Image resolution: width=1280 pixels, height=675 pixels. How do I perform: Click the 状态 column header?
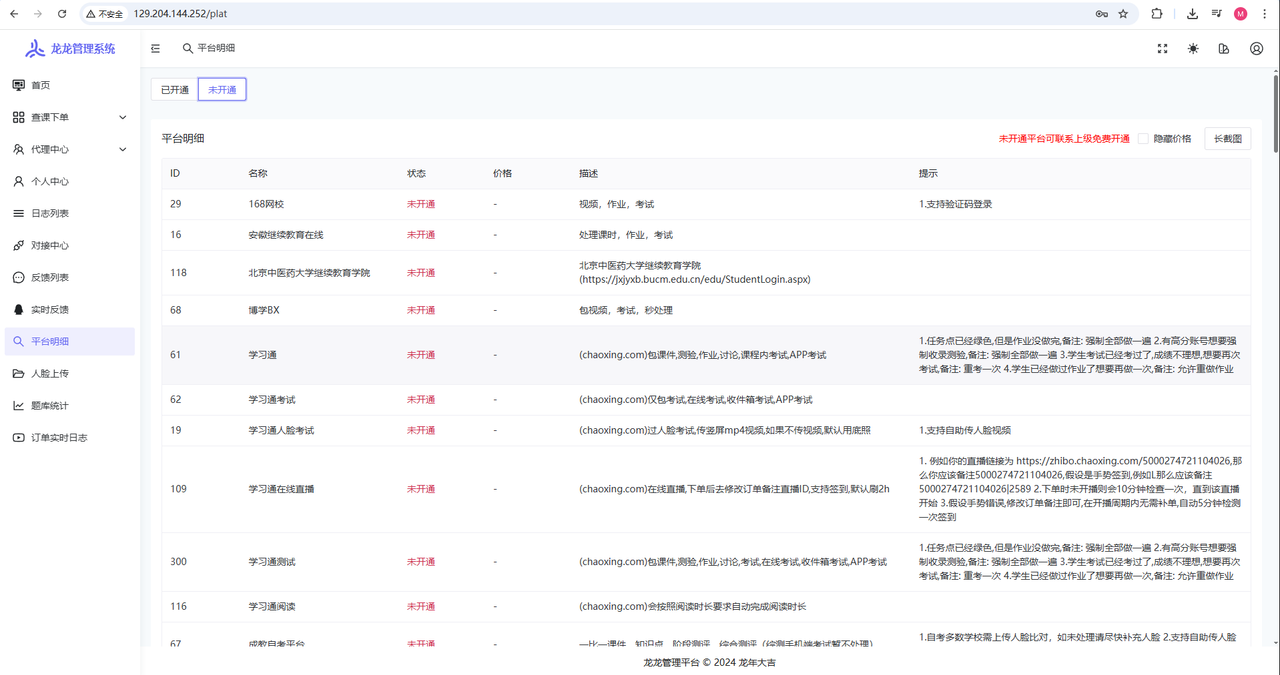point(416,173)
